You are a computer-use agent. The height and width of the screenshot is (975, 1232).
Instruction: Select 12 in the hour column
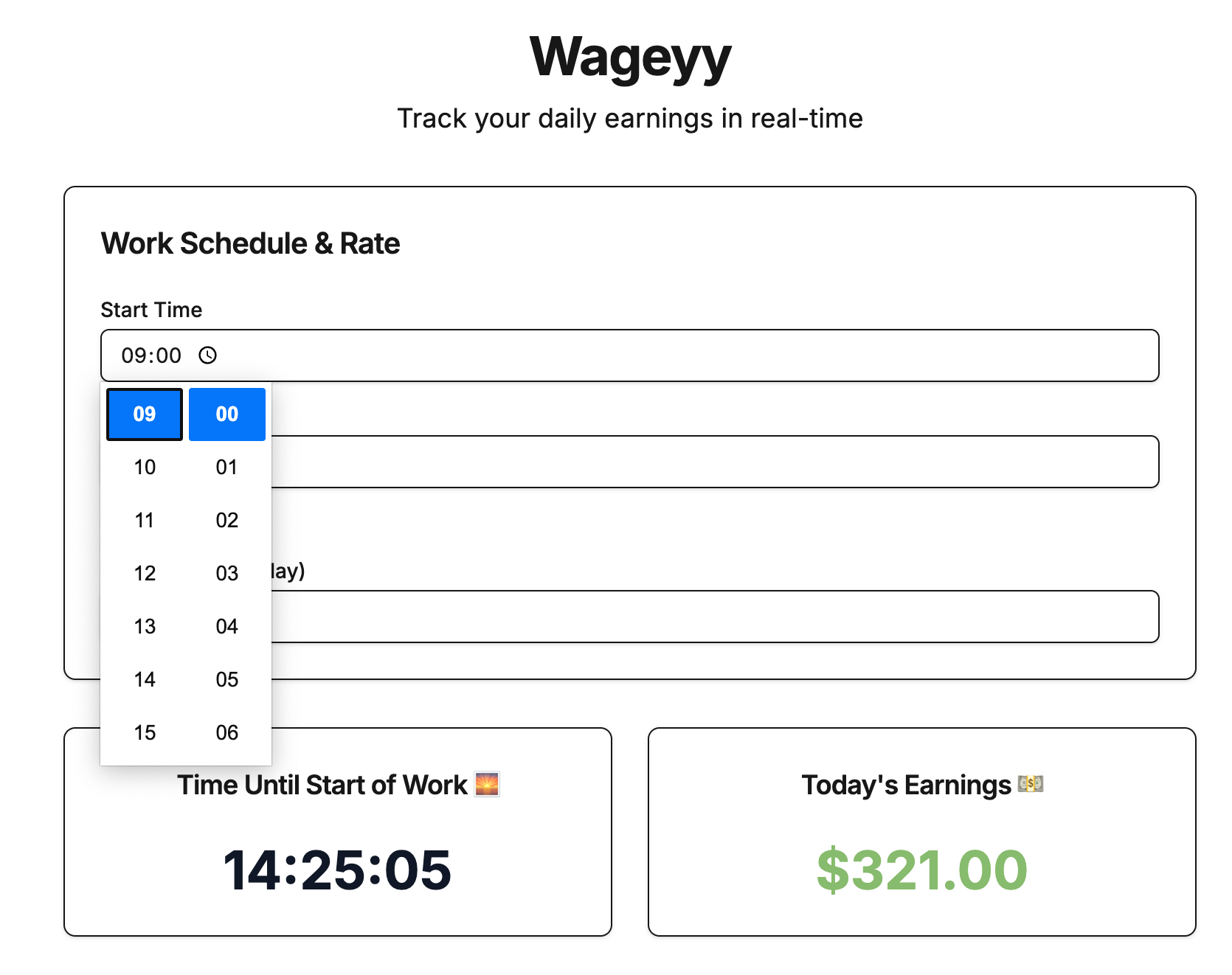144,573
